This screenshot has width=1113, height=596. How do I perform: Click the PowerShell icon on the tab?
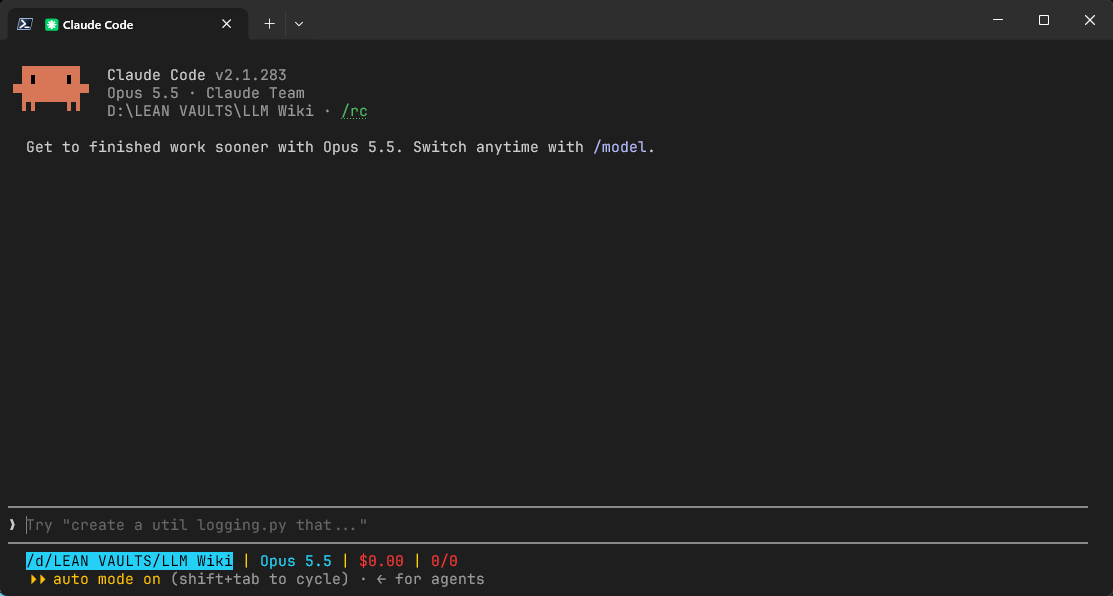click(25, 24)
